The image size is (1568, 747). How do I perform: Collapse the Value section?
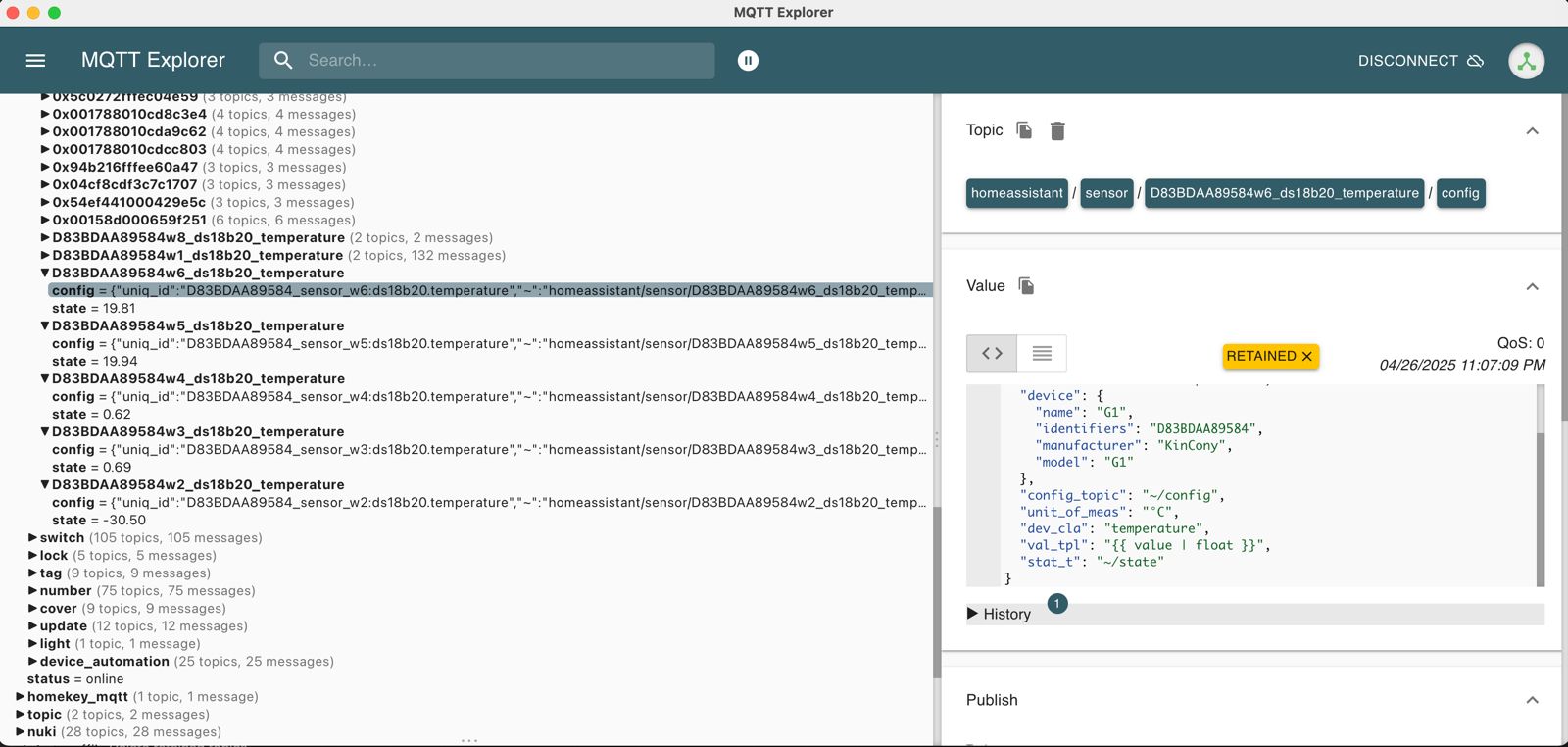click(x=1532, y=287)
